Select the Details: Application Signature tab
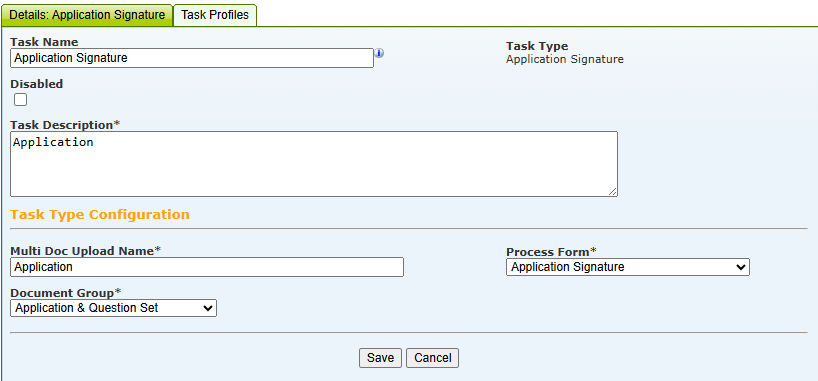818x381 pixels. [87, 15]
